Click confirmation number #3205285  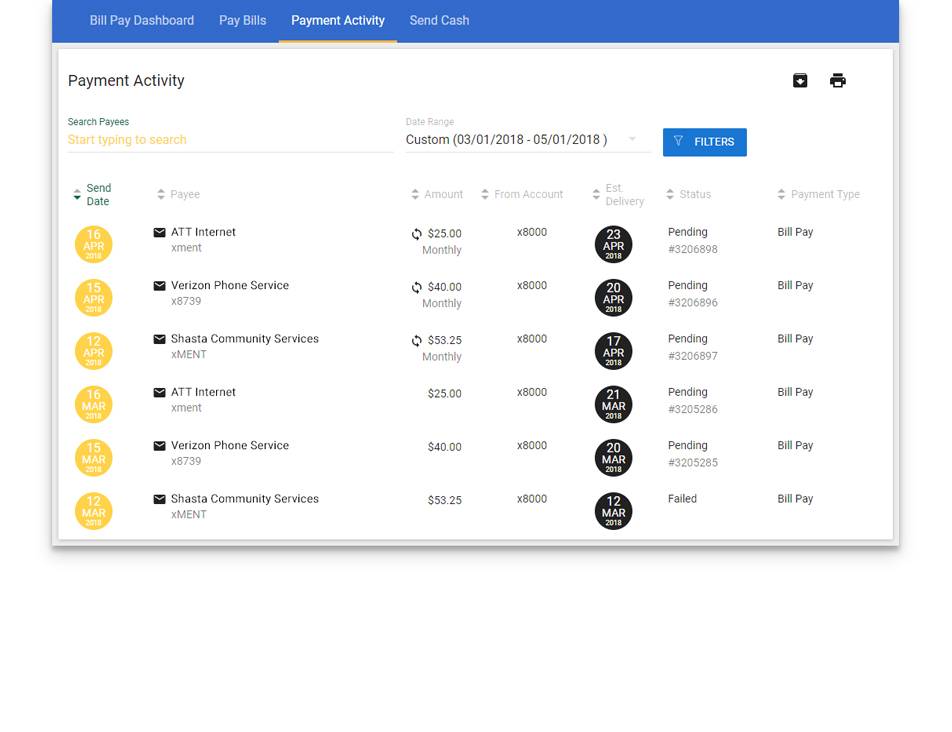(693, 463)
